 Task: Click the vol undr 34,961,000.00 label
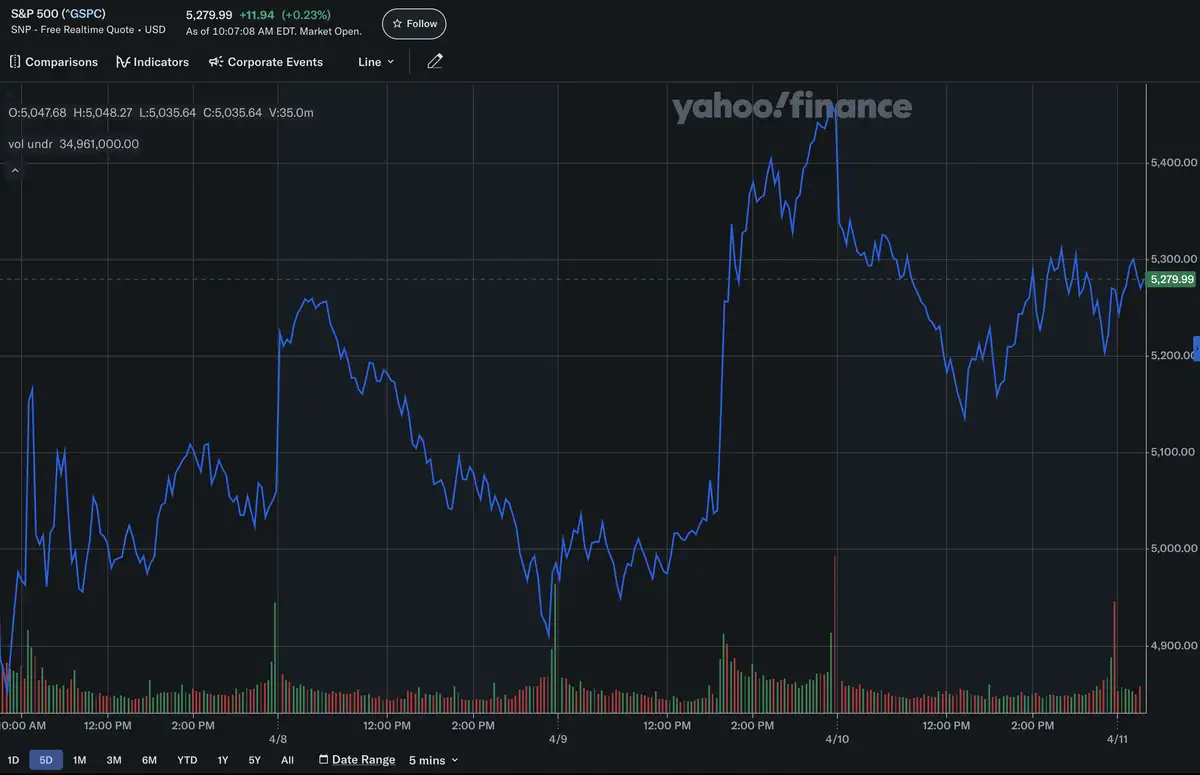click(73, 144)
